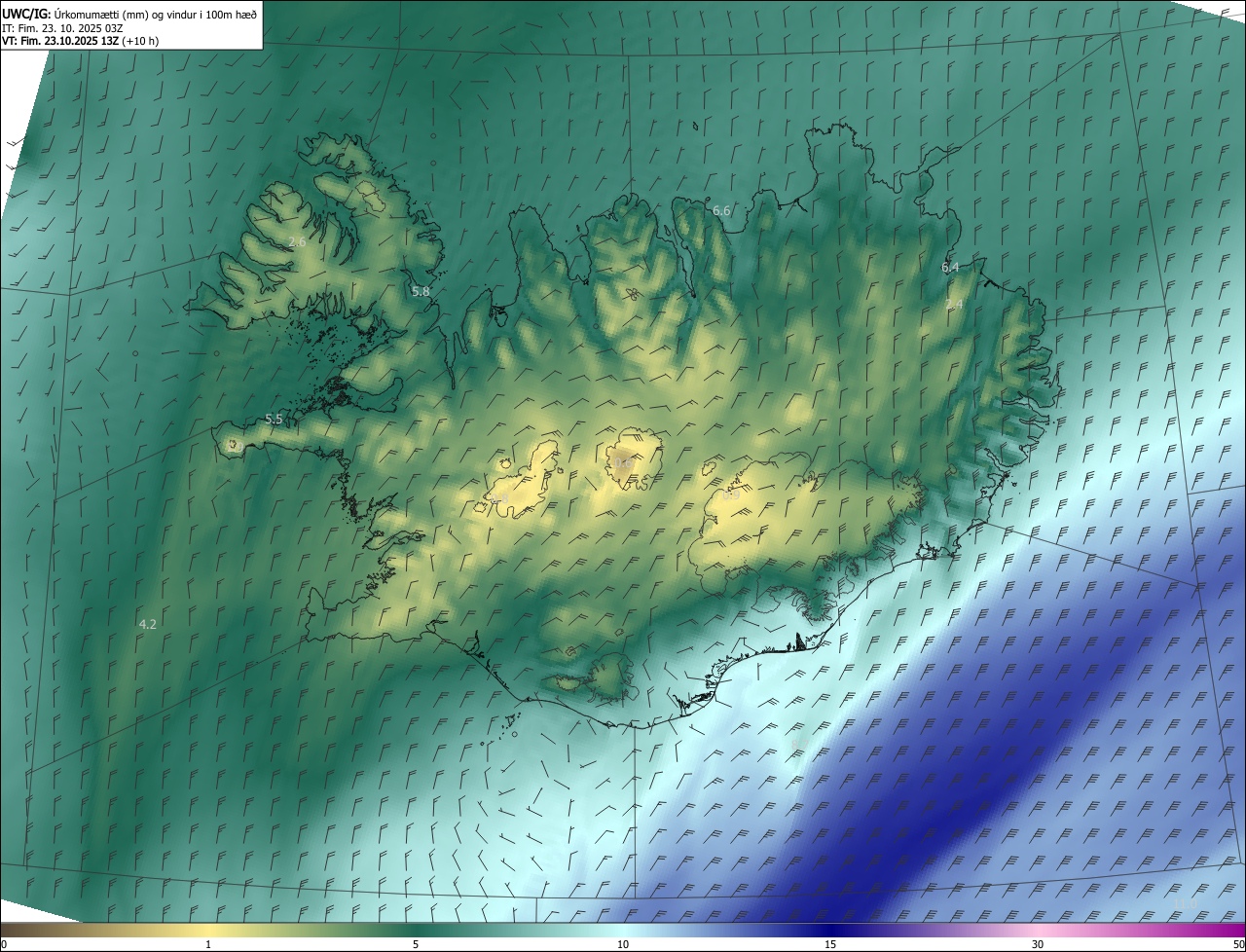Click the 50 tick label on the color scale
1246x952 pixels.
point(1238,944)
